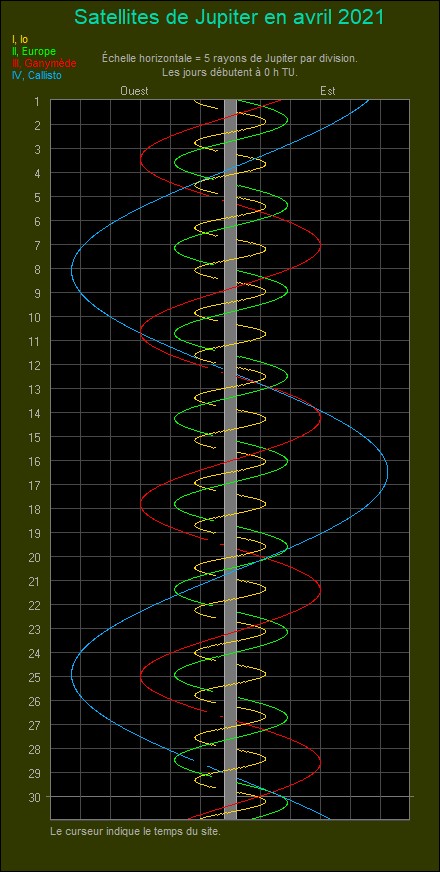Click the green Europe legend entry

pyautogui.click(x=33, y=52)
